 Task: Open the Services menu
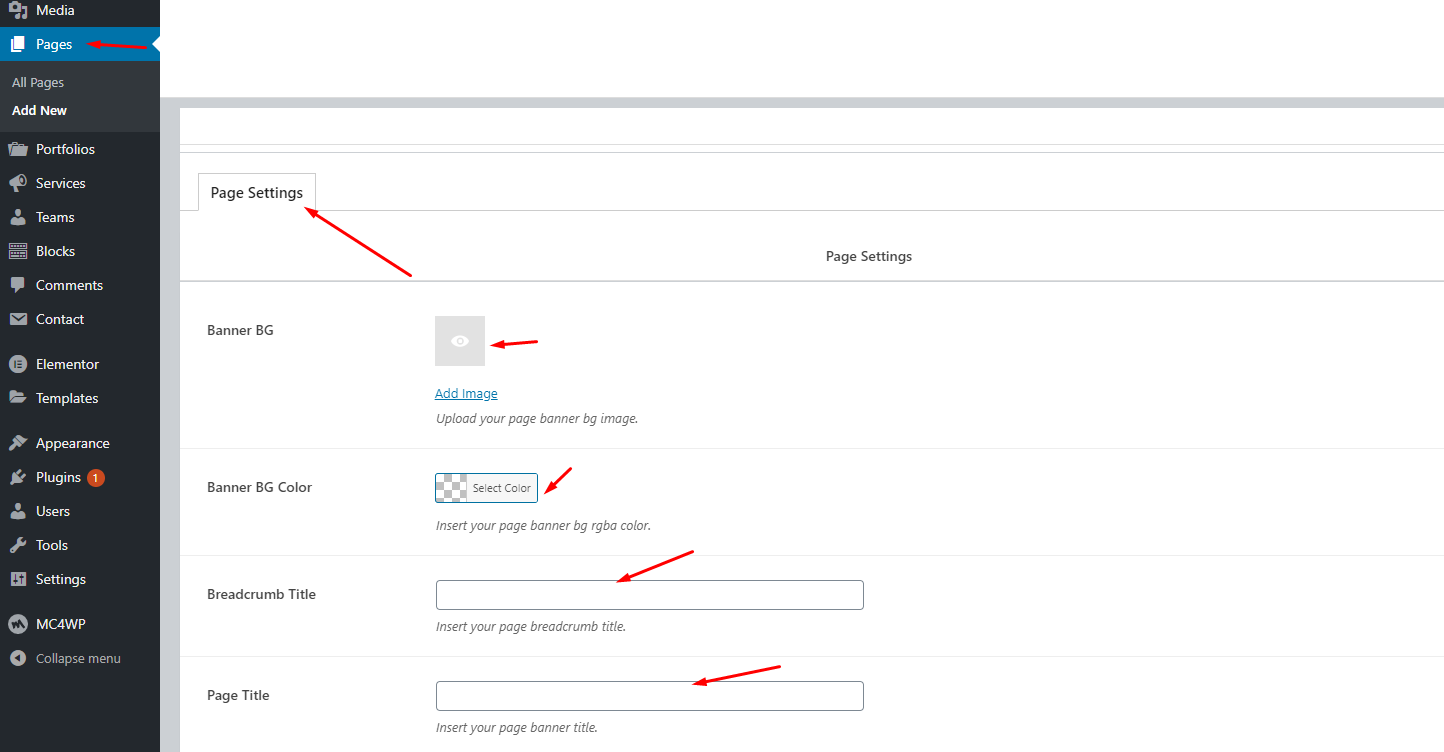click(61, 183)
